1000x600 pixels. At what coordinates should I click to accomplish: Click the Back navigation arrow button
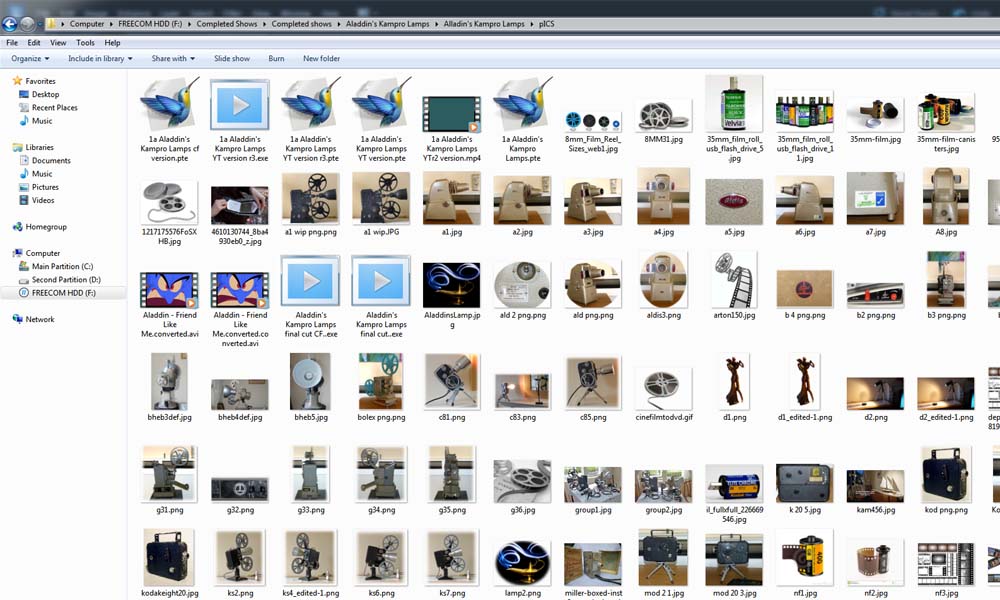(x=11, y=23)
